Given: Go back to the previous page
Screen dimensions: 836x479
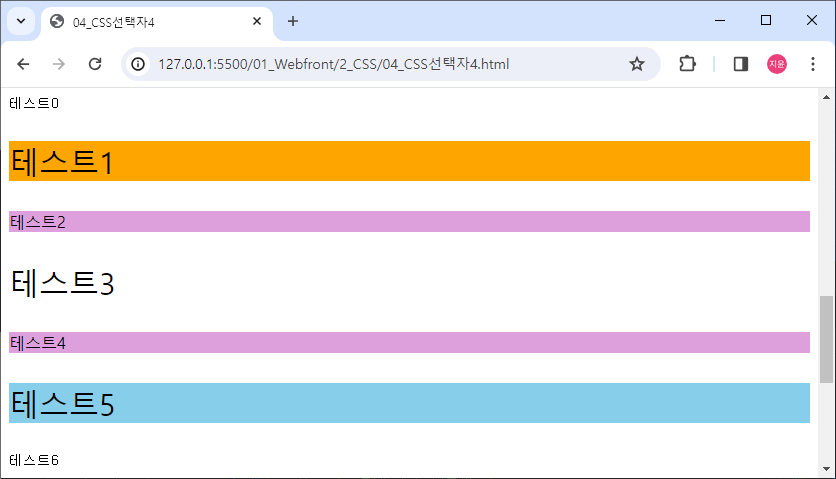Looking at the screenshot, I should pos(23,64).
